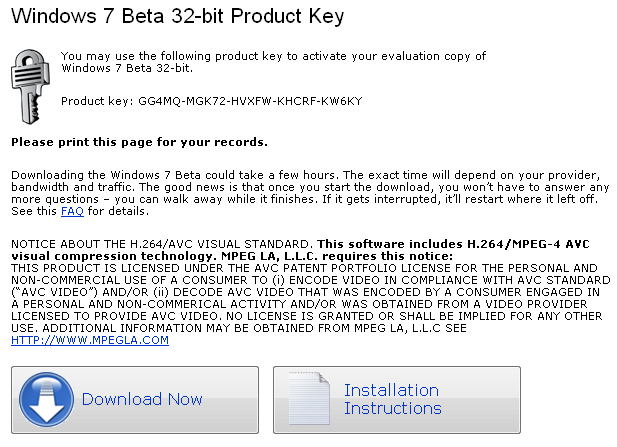Open the Installation Instructions button
This screenshot has height=447, width=617.
click(x=397, y=400)
